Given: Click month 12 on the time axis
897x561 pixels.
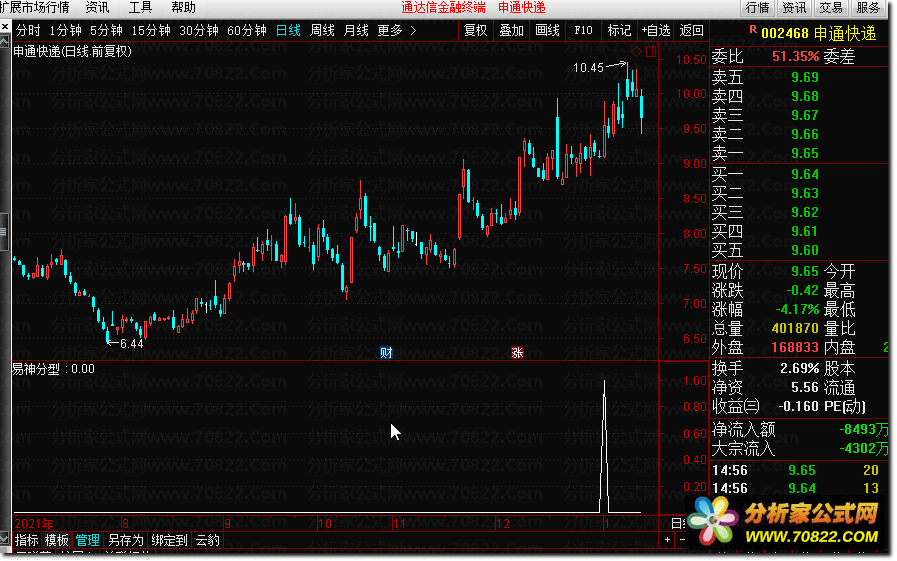Looking at the screenshot, I should [x=502, y=523].
